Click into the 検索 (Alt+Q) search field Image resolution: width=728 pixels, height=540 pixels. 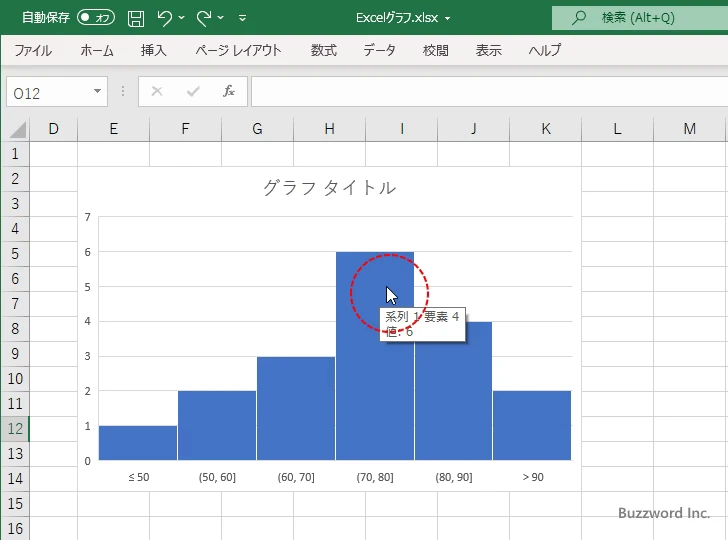(640, 18)
